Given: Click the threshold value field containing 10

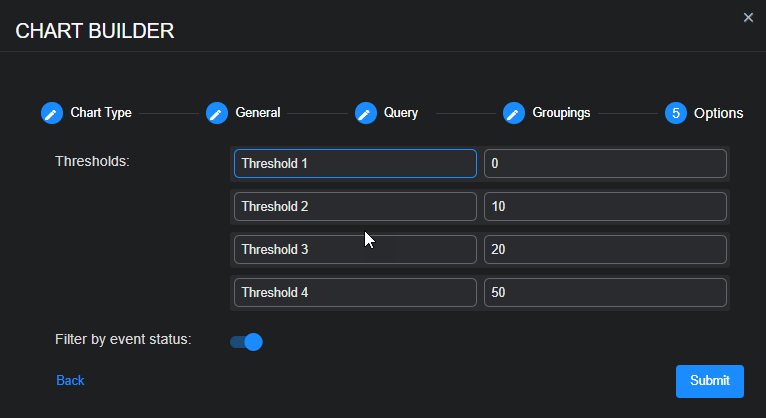Looking at the screenshot, I should click(605, 207).
